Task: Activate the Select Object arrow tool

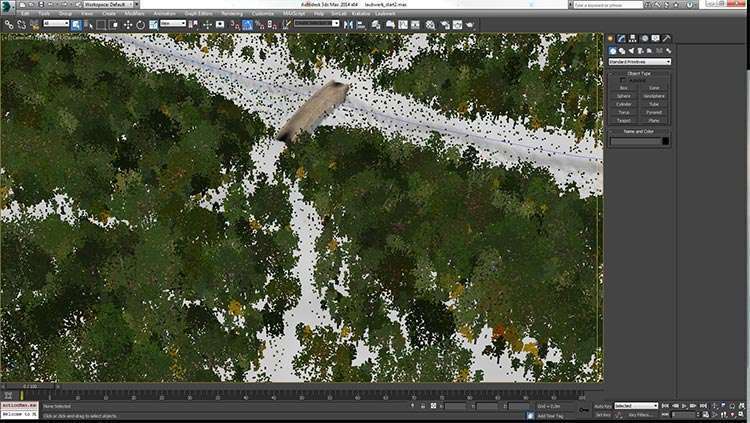Action: [x=76, y=24]
